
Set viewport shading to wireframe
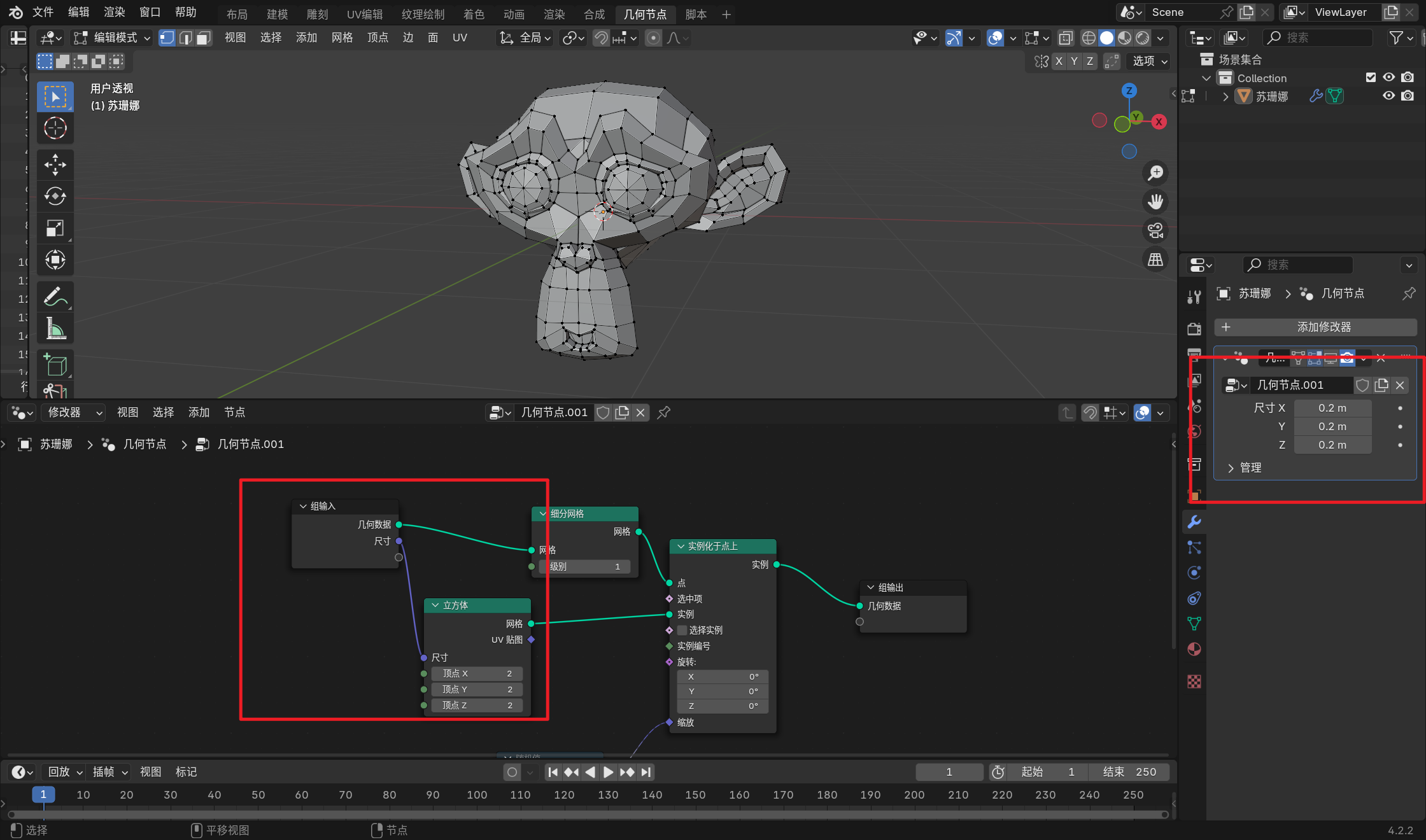tap(1089, 38)
